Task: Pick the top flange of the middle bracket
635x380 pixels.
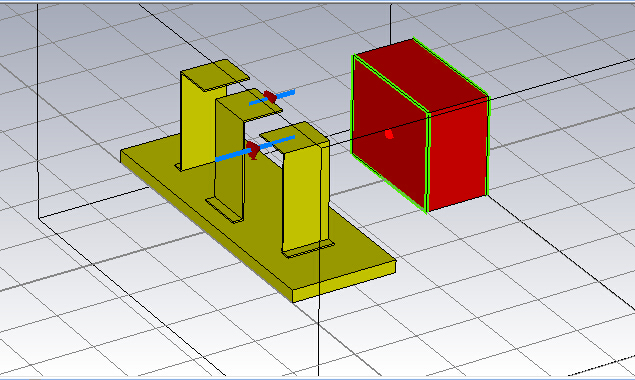Action: pos(248,104)
